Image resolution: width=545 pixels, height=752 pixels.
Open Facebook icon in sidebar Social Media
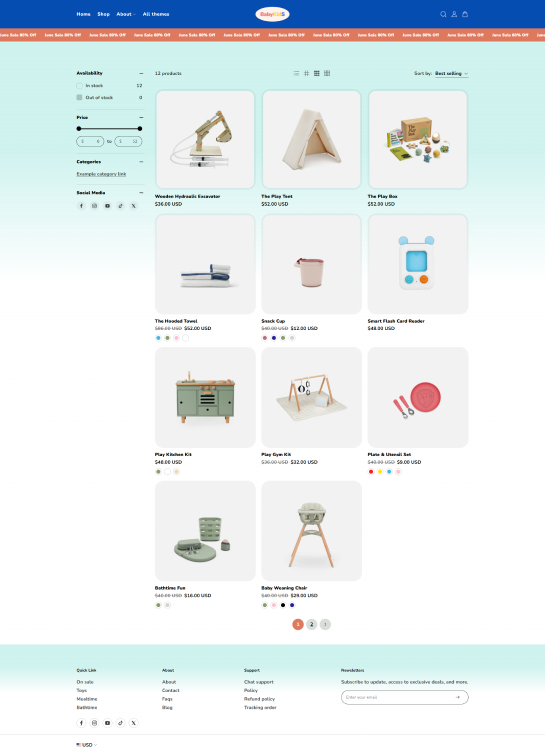coord(81,206)
